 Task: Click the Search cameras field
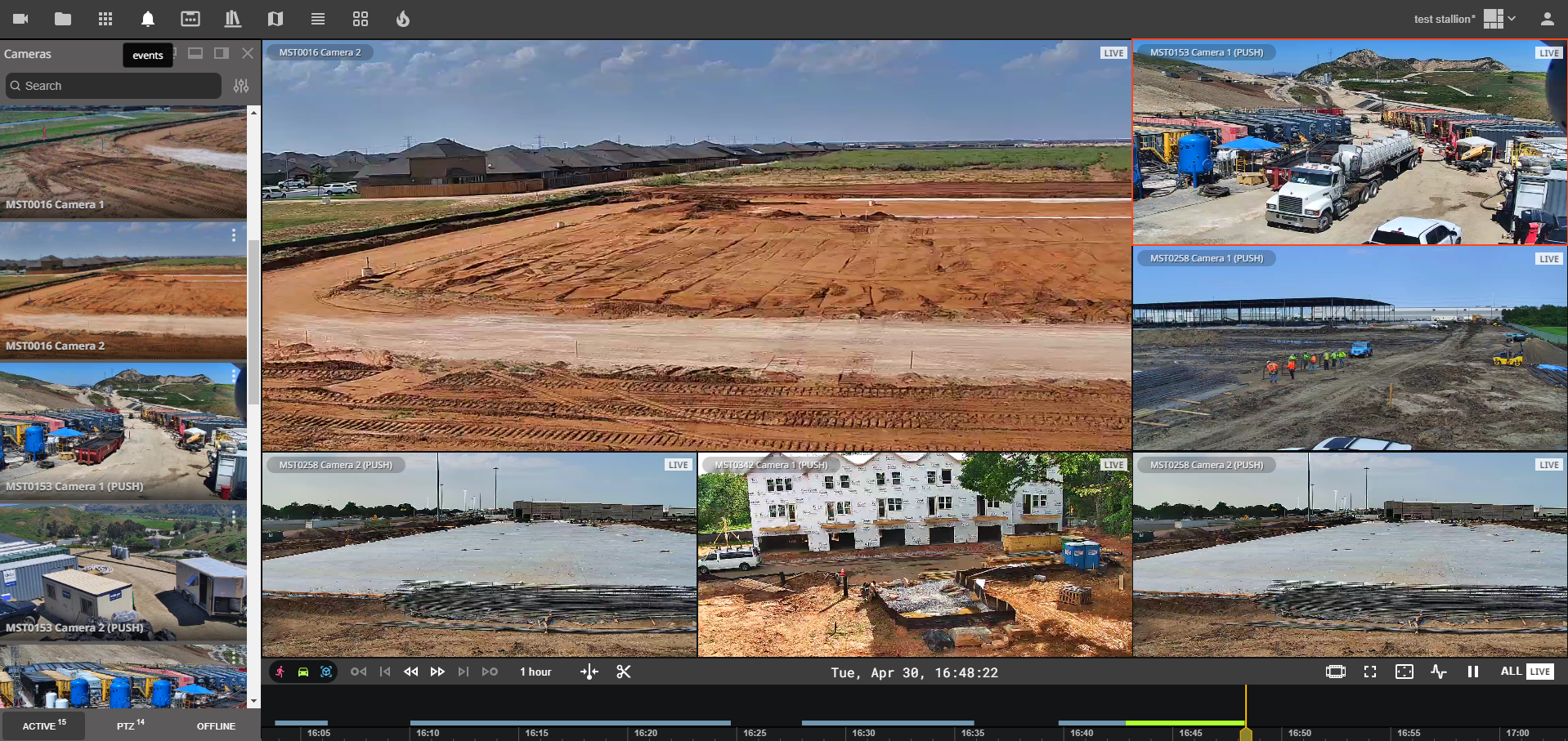(114, 86)
